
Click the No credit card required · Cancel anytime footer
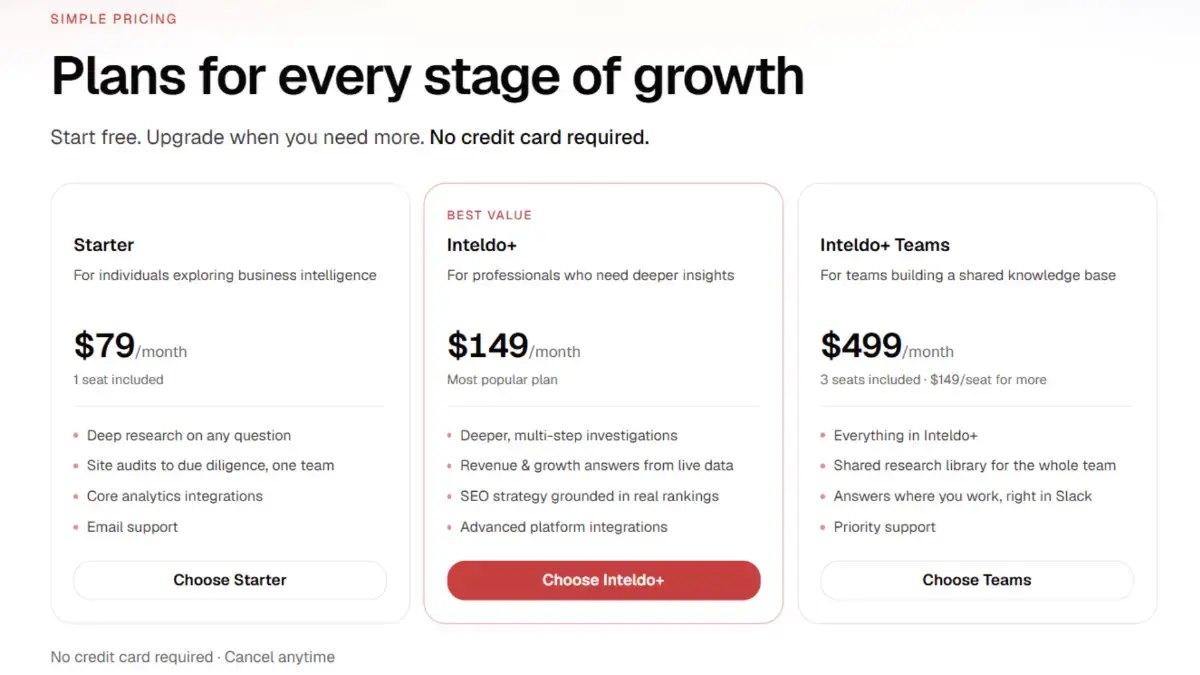pos(193,657)
